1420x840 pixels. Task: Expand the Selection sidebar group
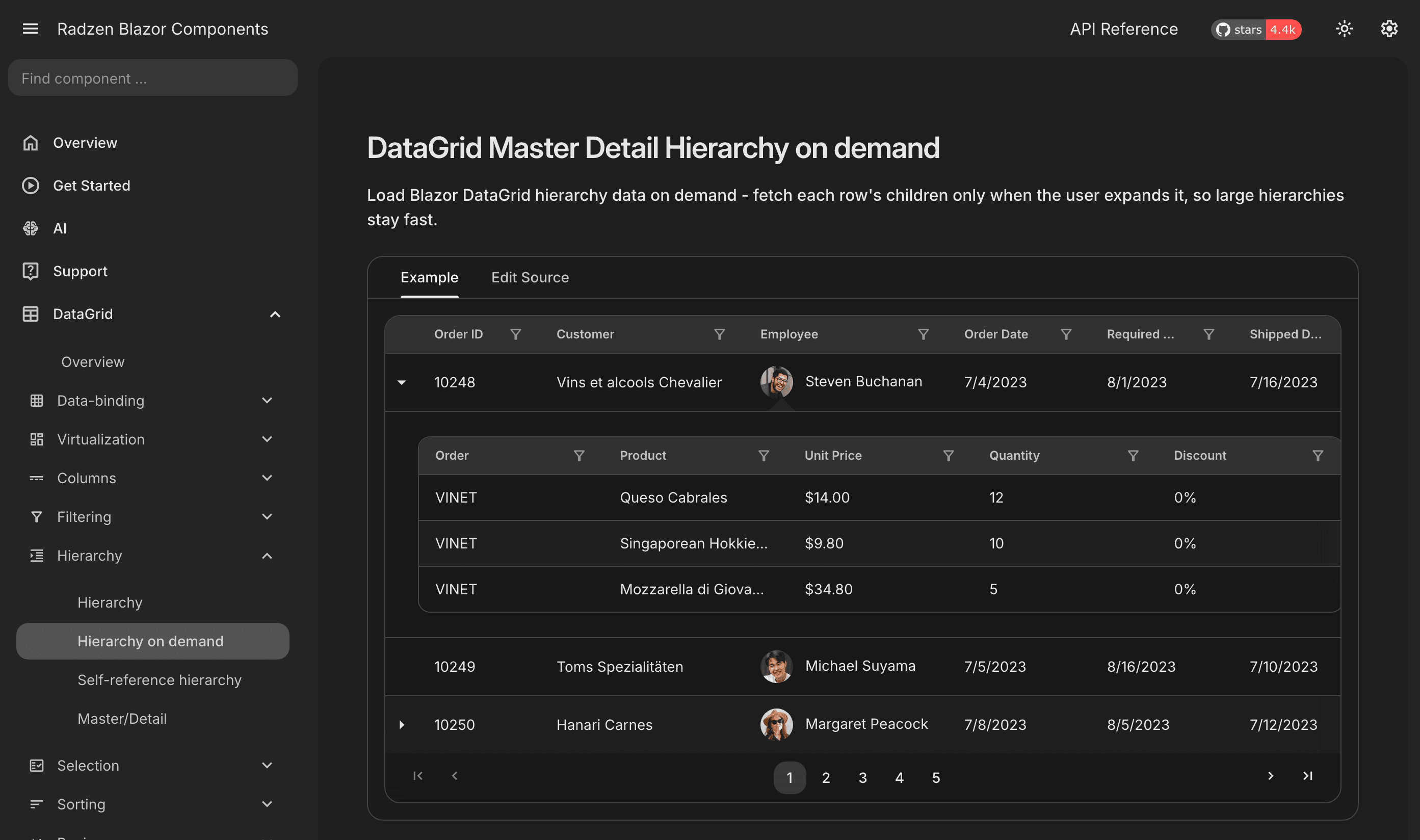[267, 766]
